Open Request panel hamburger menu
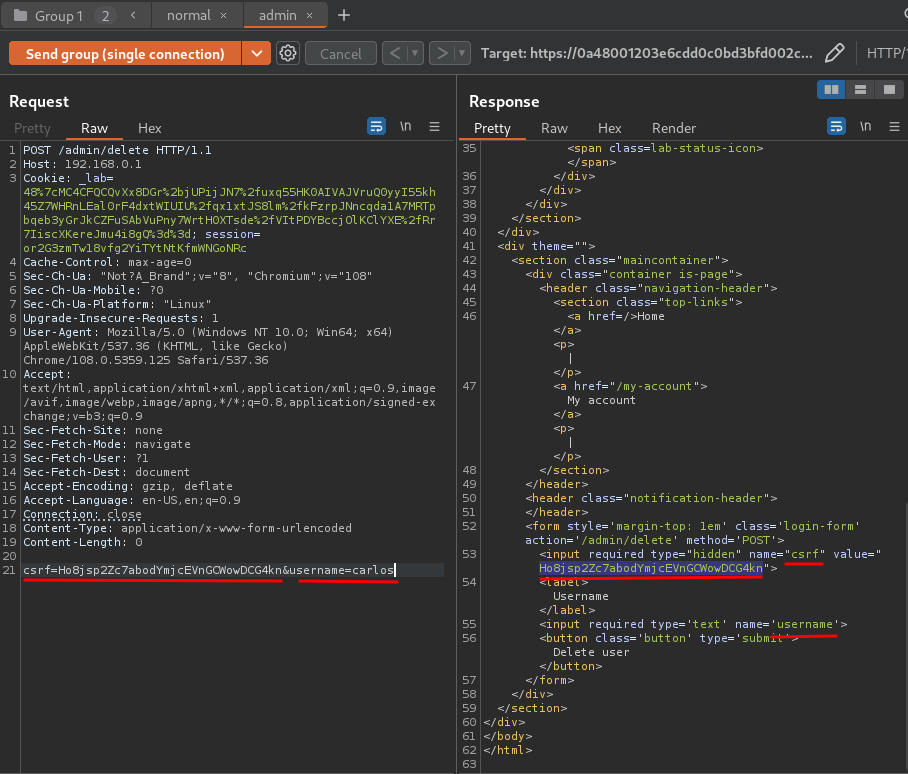Screen dimensions: 908x774 [x=434, y=126]
